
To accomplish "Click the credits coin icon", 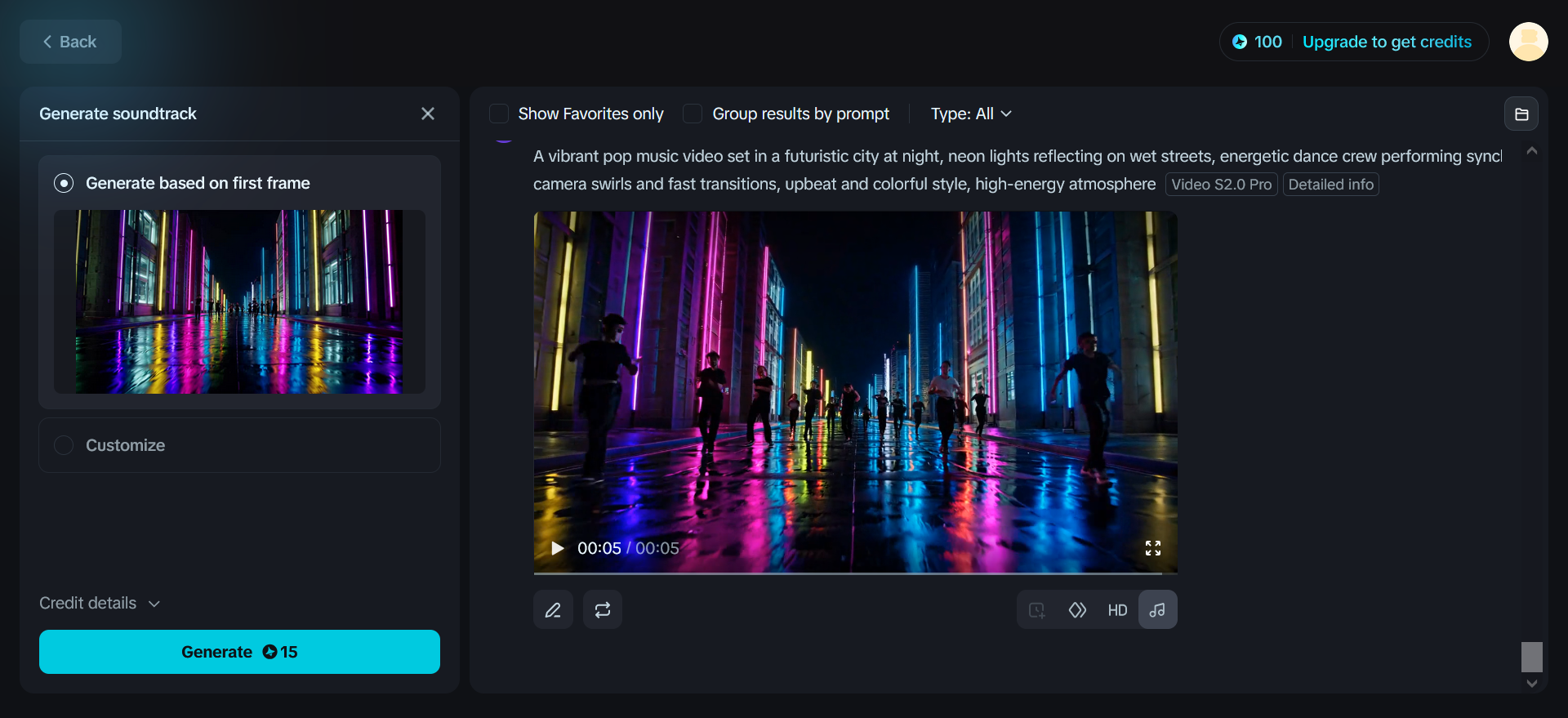I will (x=1240, y=42).
